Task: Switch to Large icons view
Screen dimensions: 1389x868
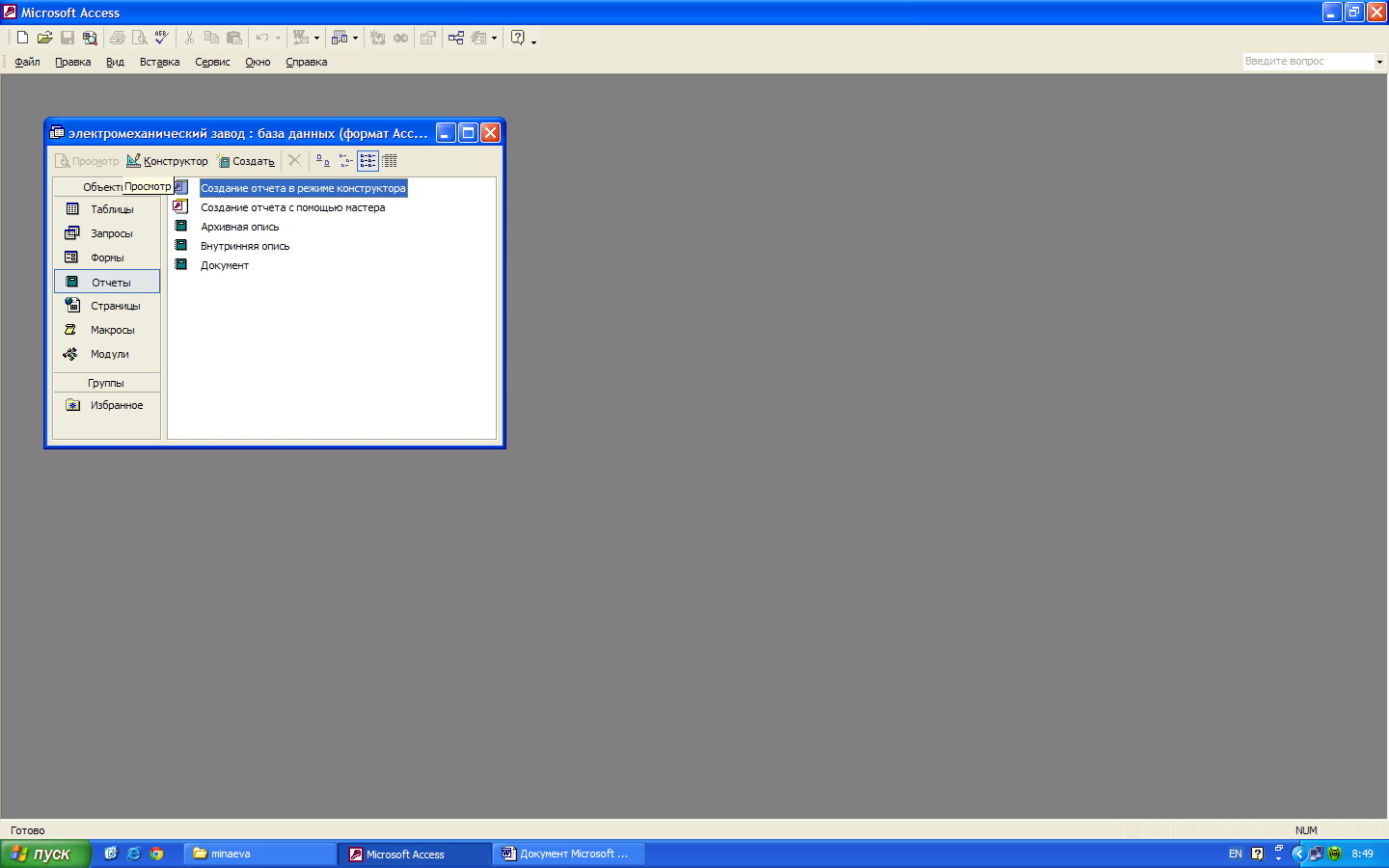Action: point(323,160)
